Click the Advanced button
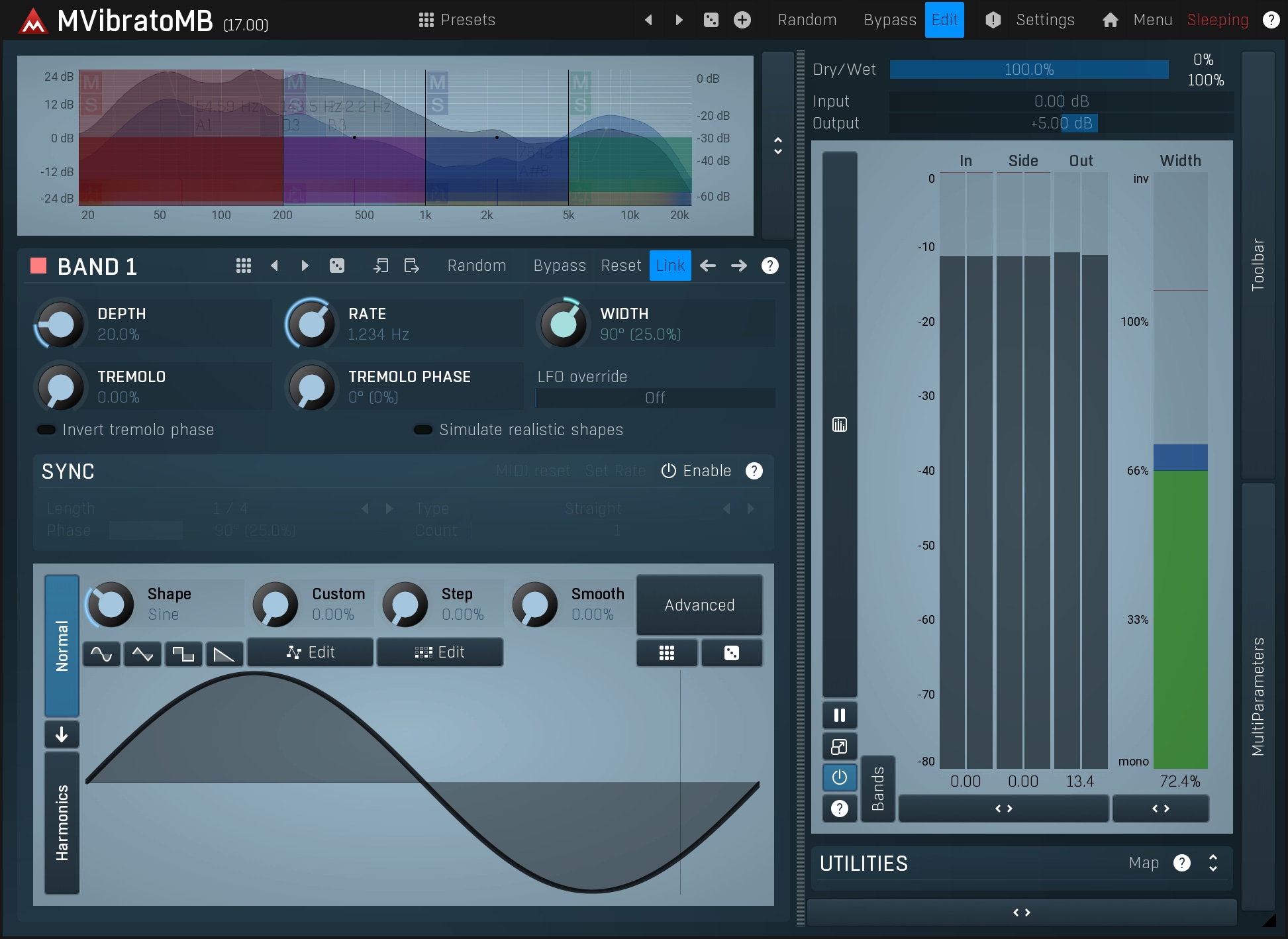Viewport: 1288px width, 939px height. tap(699, 605)
